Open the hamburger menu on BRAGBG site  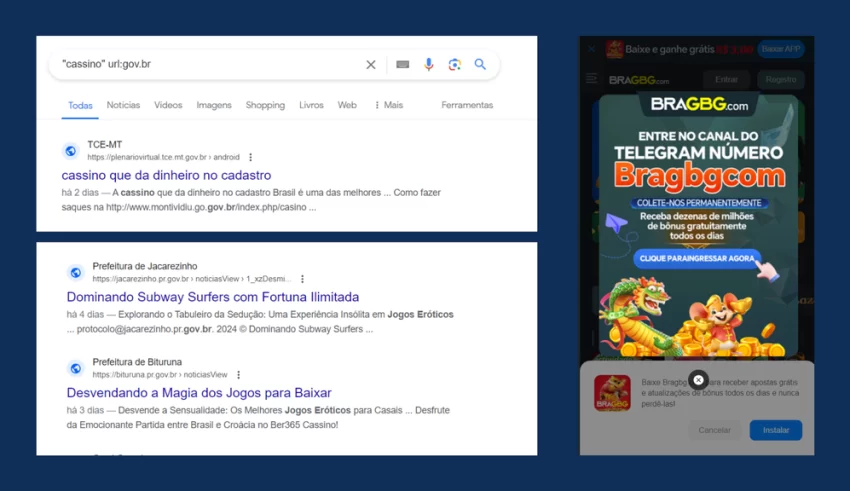pyautogui.click(x=591, y=79)
